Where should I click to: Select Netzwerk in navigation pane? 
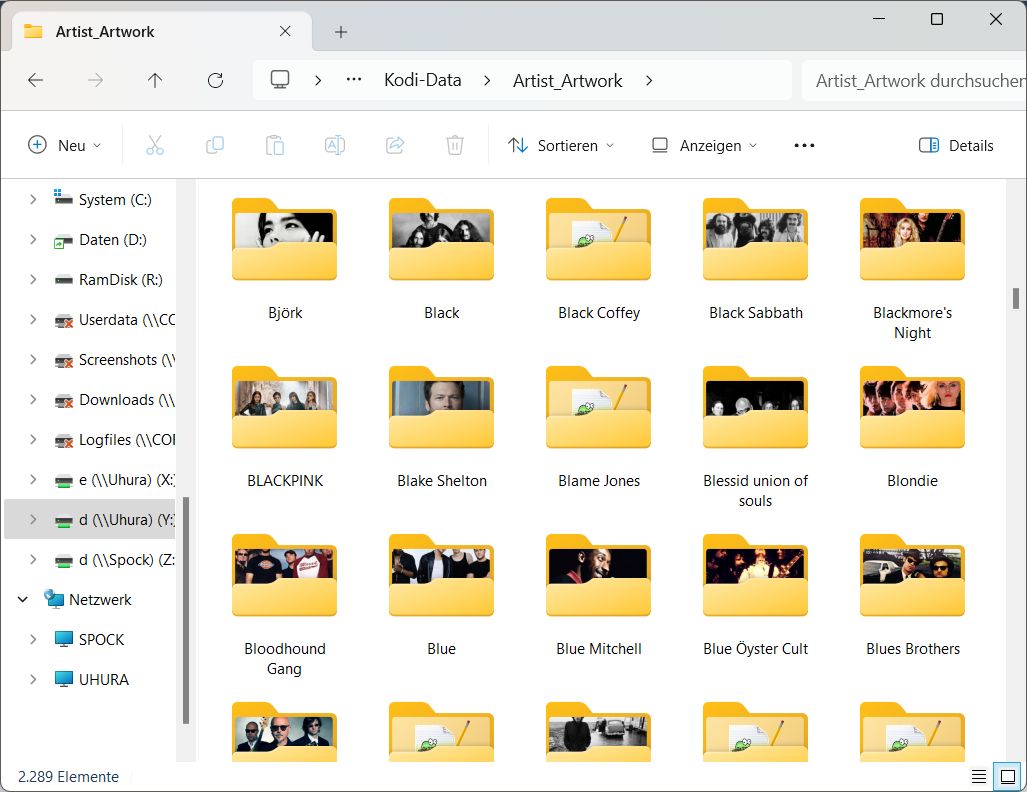tap(90, 599)
